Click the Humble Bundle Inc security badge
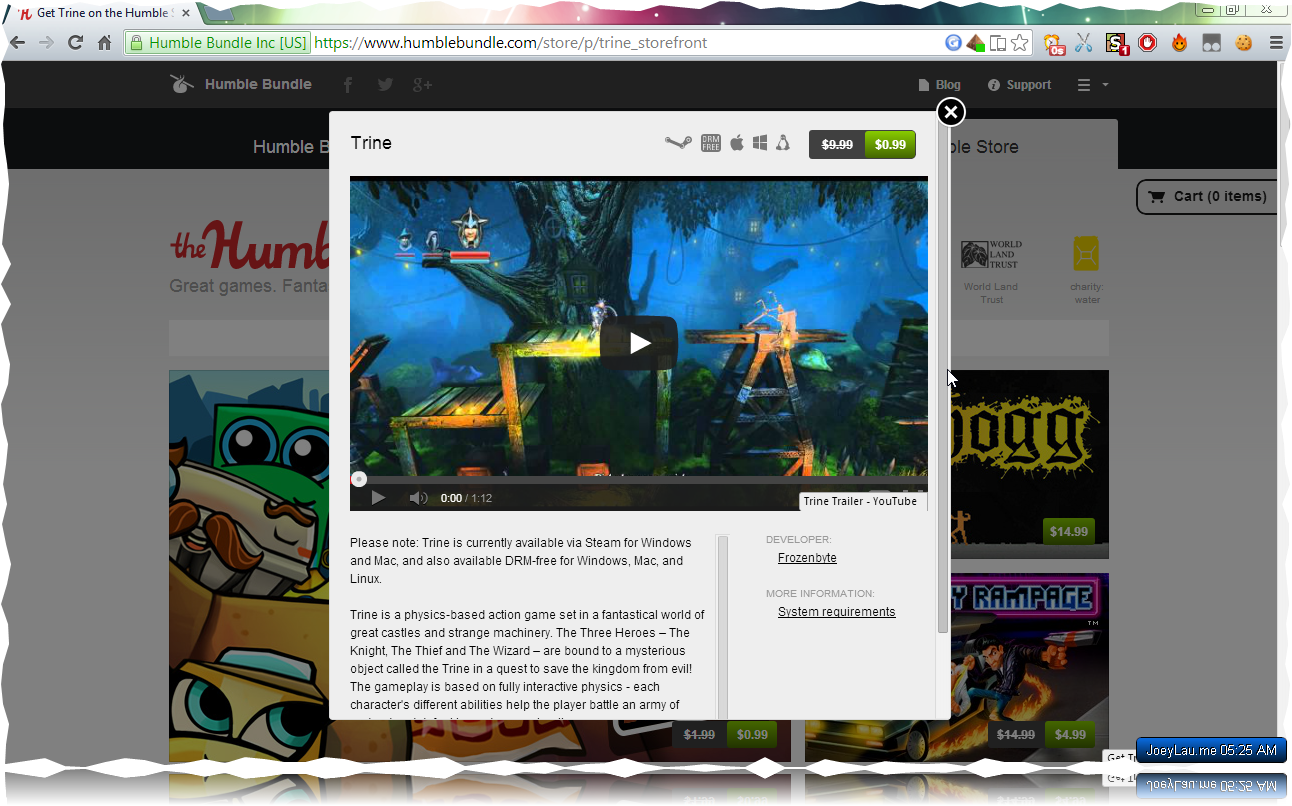 pos(218,43)
